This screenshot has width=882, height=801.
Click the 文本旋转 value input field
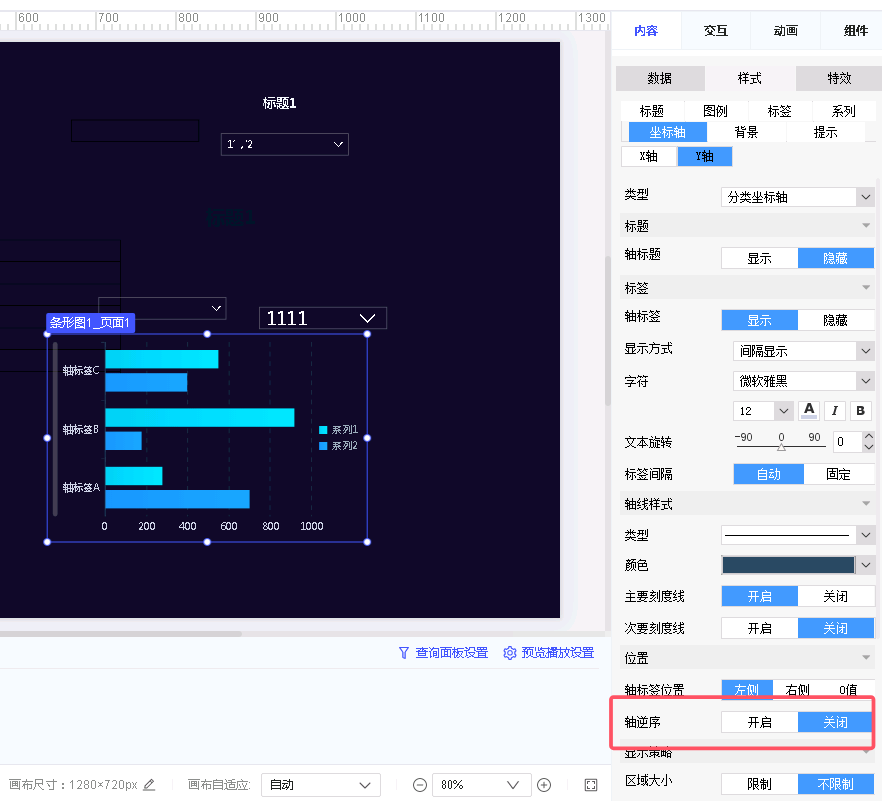pos(846,441)
